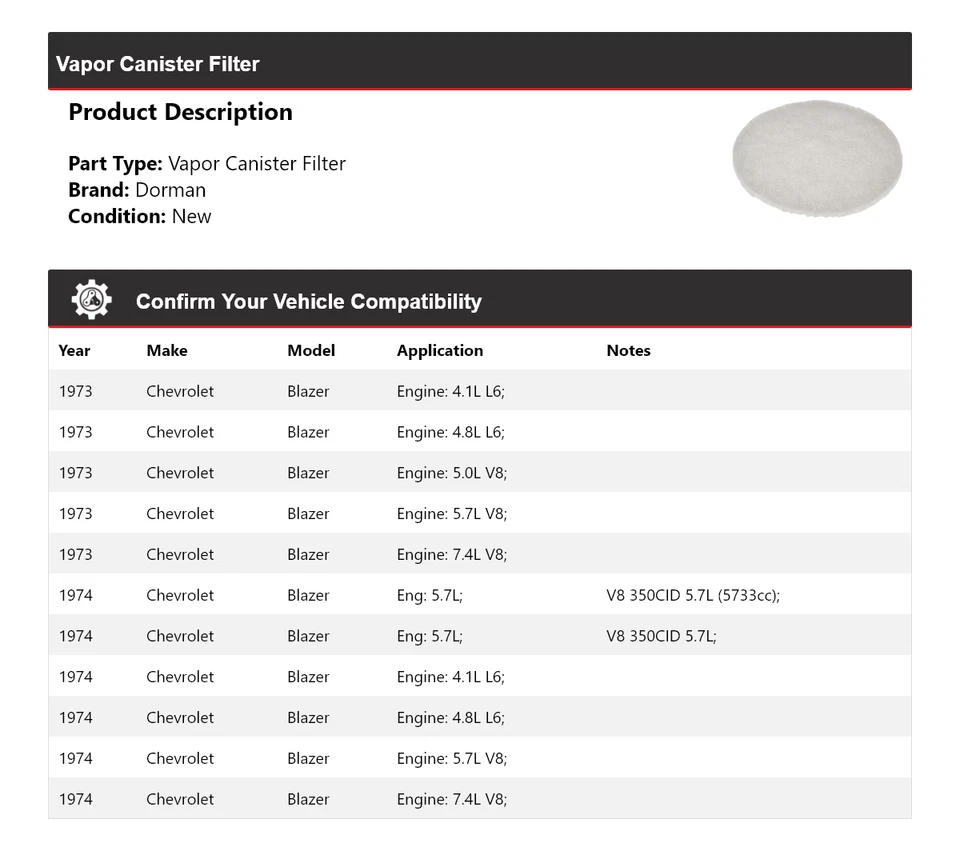
Task: Choose the 1973 Blazer 5.0L V8 row
Action: (480, 473)
